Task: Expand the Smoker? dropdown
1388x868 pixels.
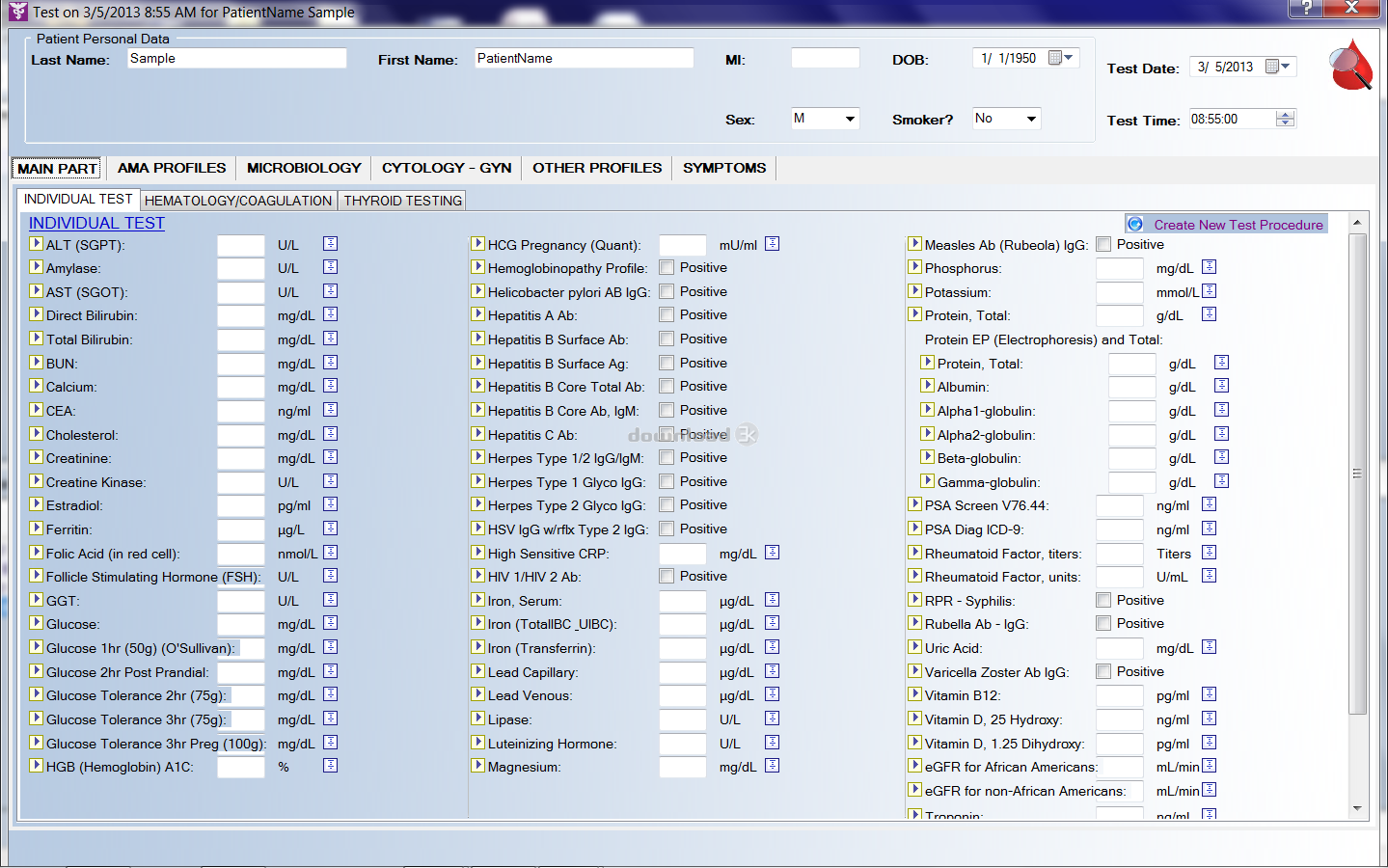Action: (x=1030, y=119)
